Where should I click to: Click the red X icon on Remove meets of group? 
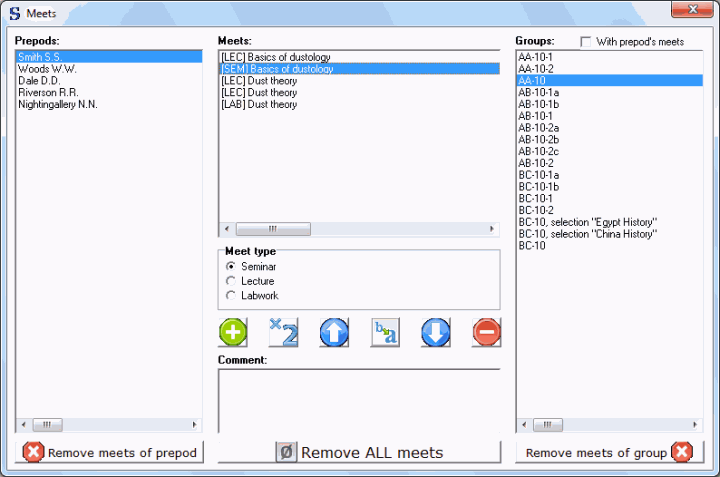[682, 452]
